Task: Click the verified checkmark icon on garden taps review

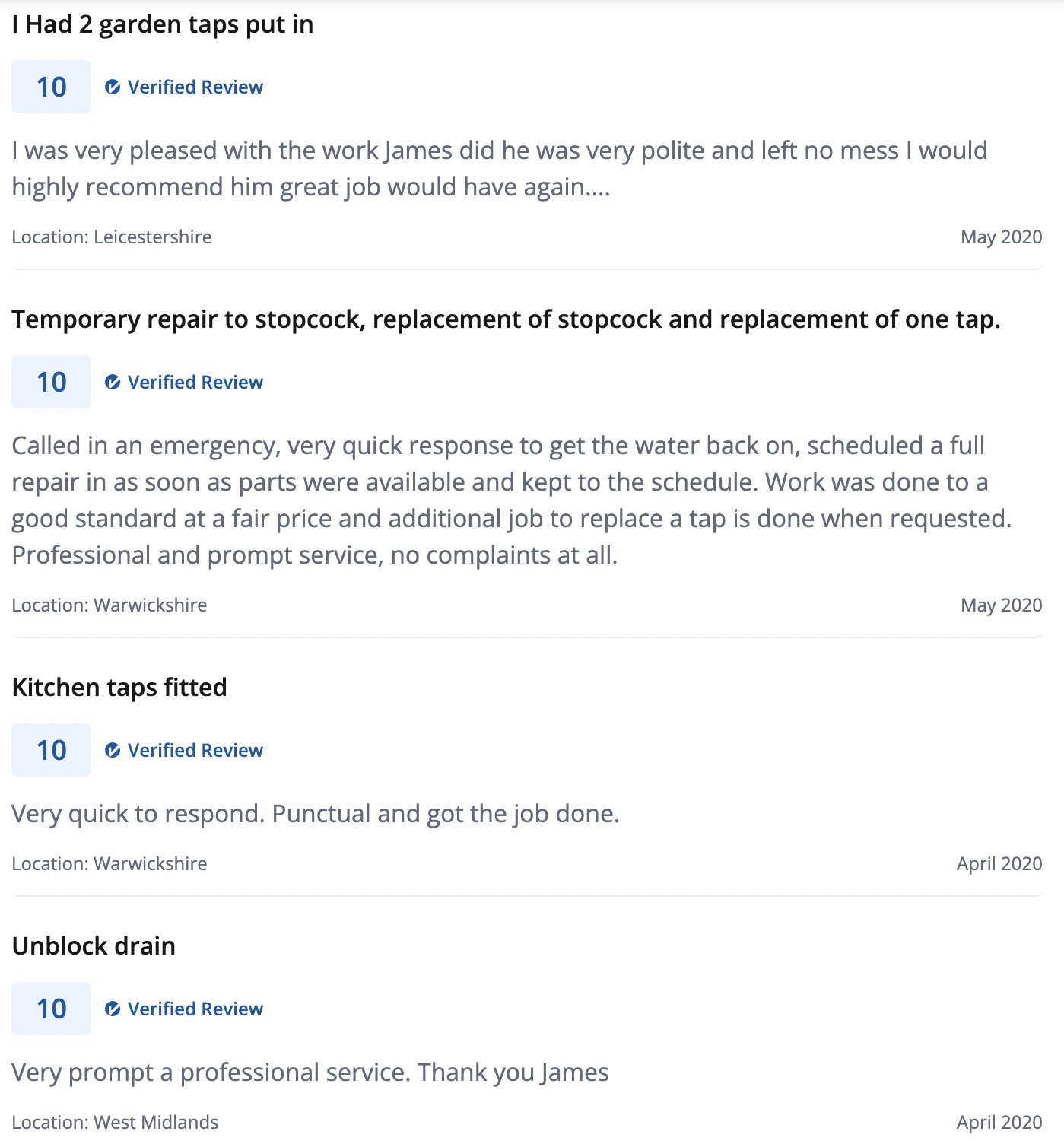Action: pyautogui.click(x=113, y=87)
